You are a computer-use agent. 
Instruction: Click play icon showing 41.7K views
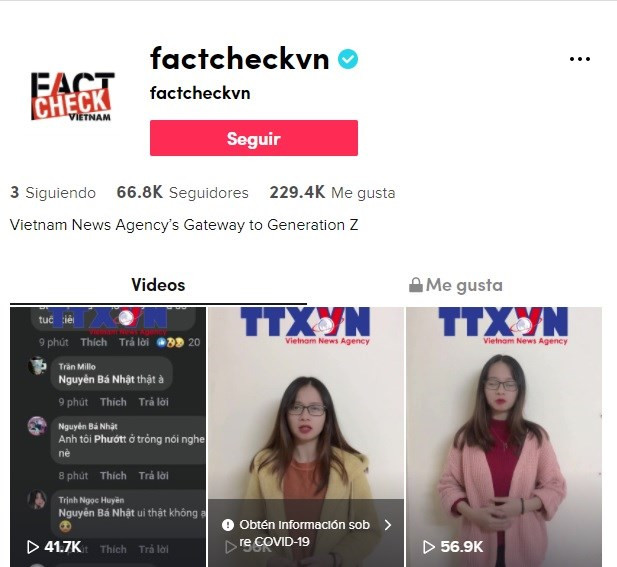point(33,547)
